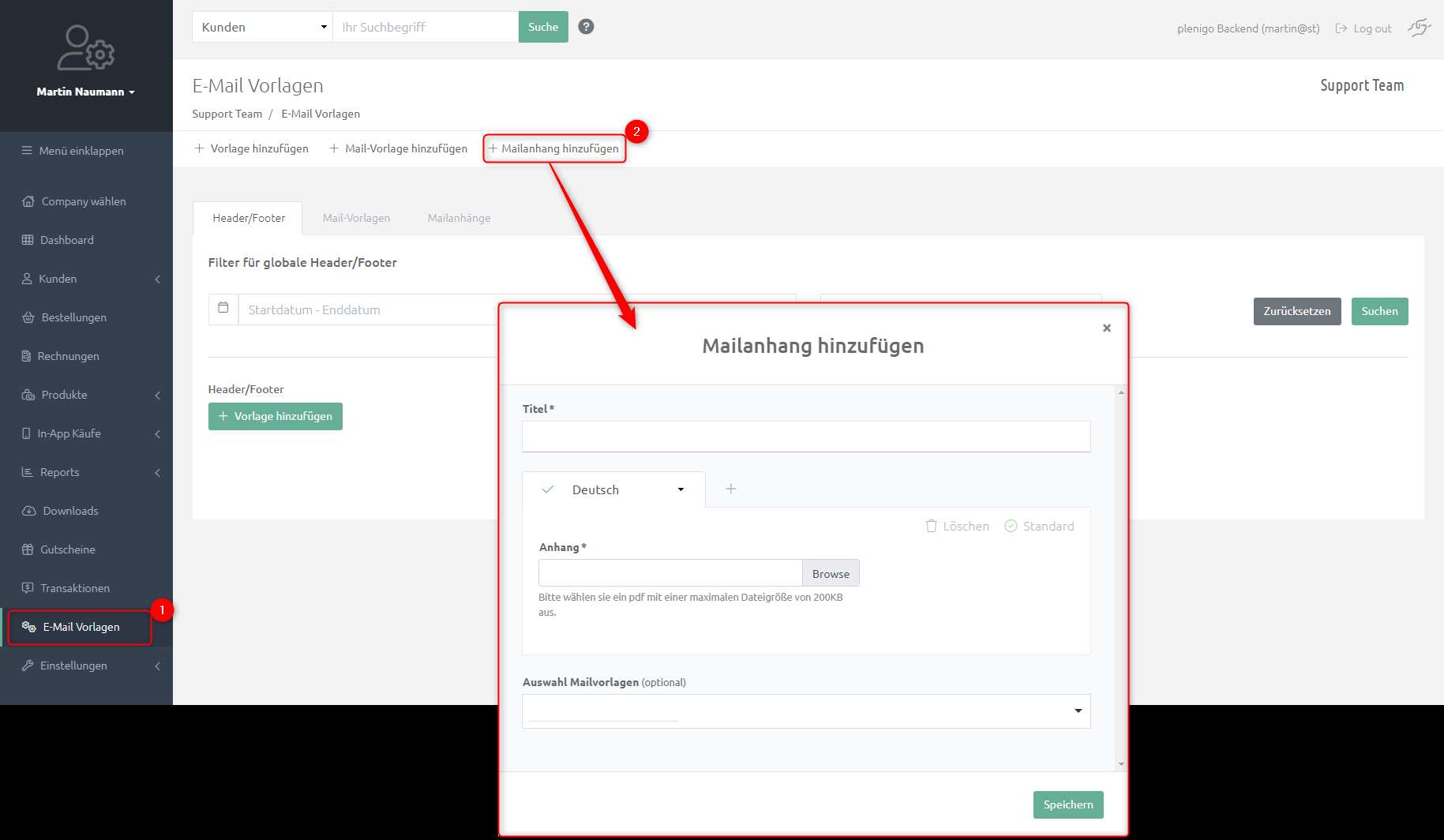Click the plenigo logo icon top right

(1419, 28)
